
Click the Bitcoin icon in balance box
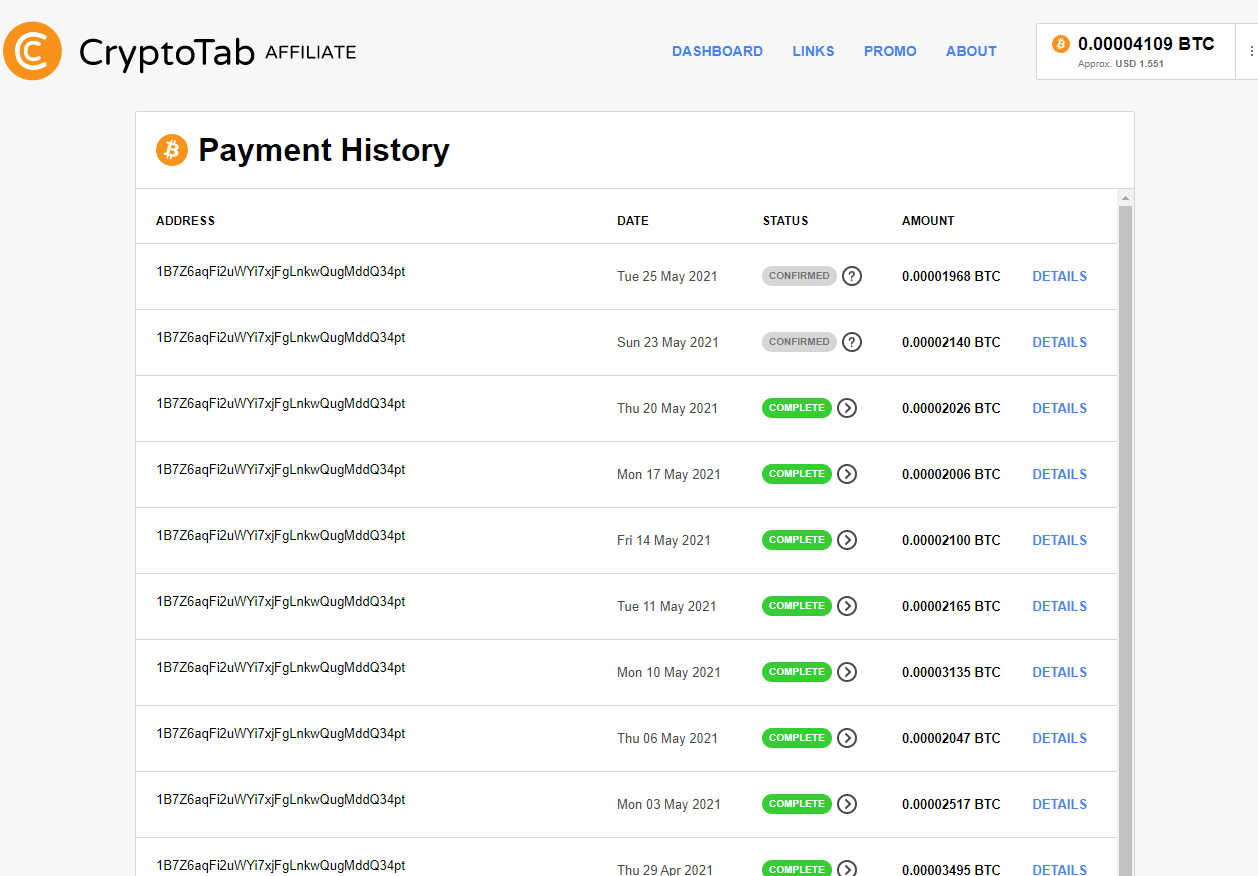point(1060,44)
